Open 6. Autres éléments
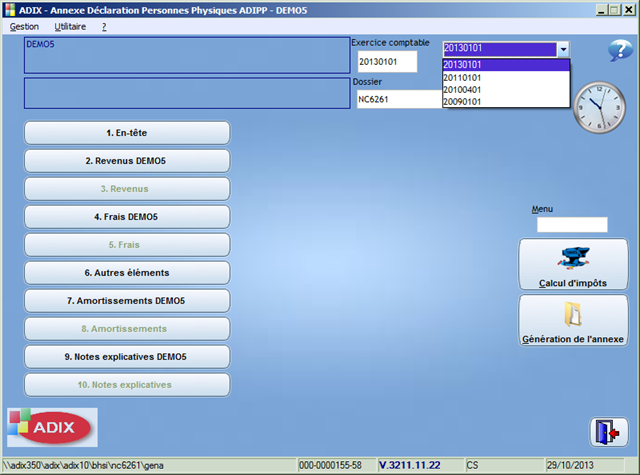 coord(127,273)
